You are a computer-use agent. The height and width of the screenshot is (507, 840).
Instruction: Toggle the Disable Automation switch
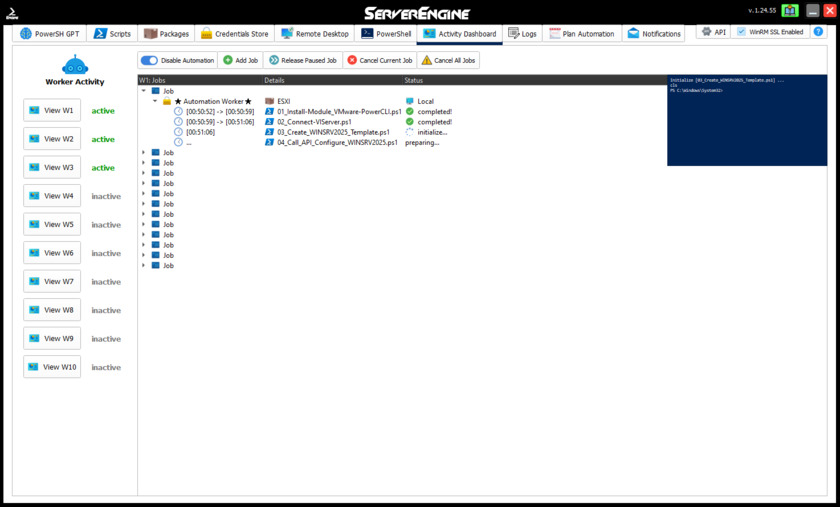point(149,61)
